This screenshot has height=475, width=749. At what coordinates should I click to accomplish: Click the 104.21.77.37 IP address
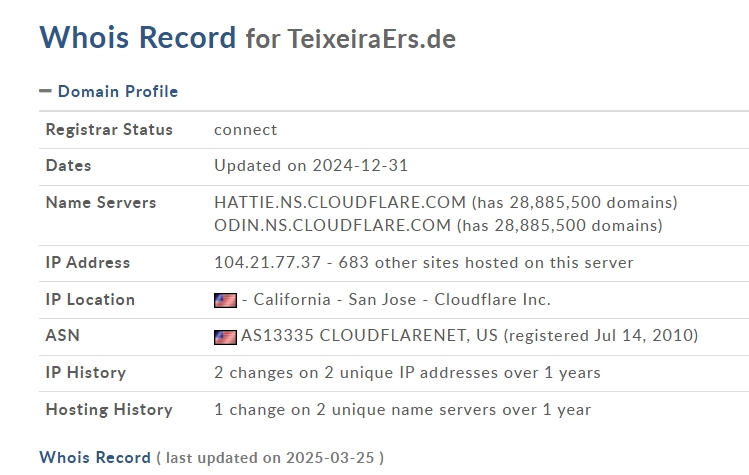(x=267, y=263)
